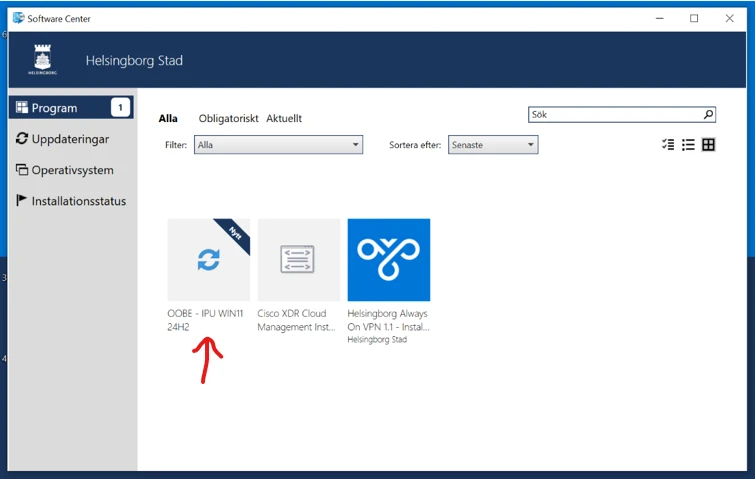
Task: Select the Alla tab
Action: [168, 118]
